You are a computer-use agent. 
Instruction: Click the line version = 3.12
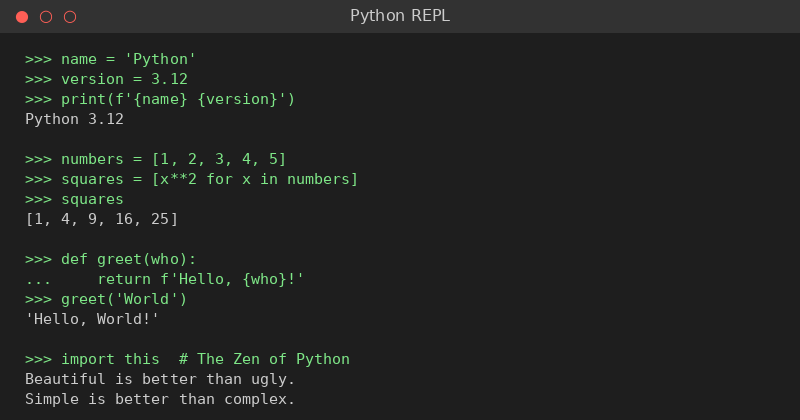(106, 79)
